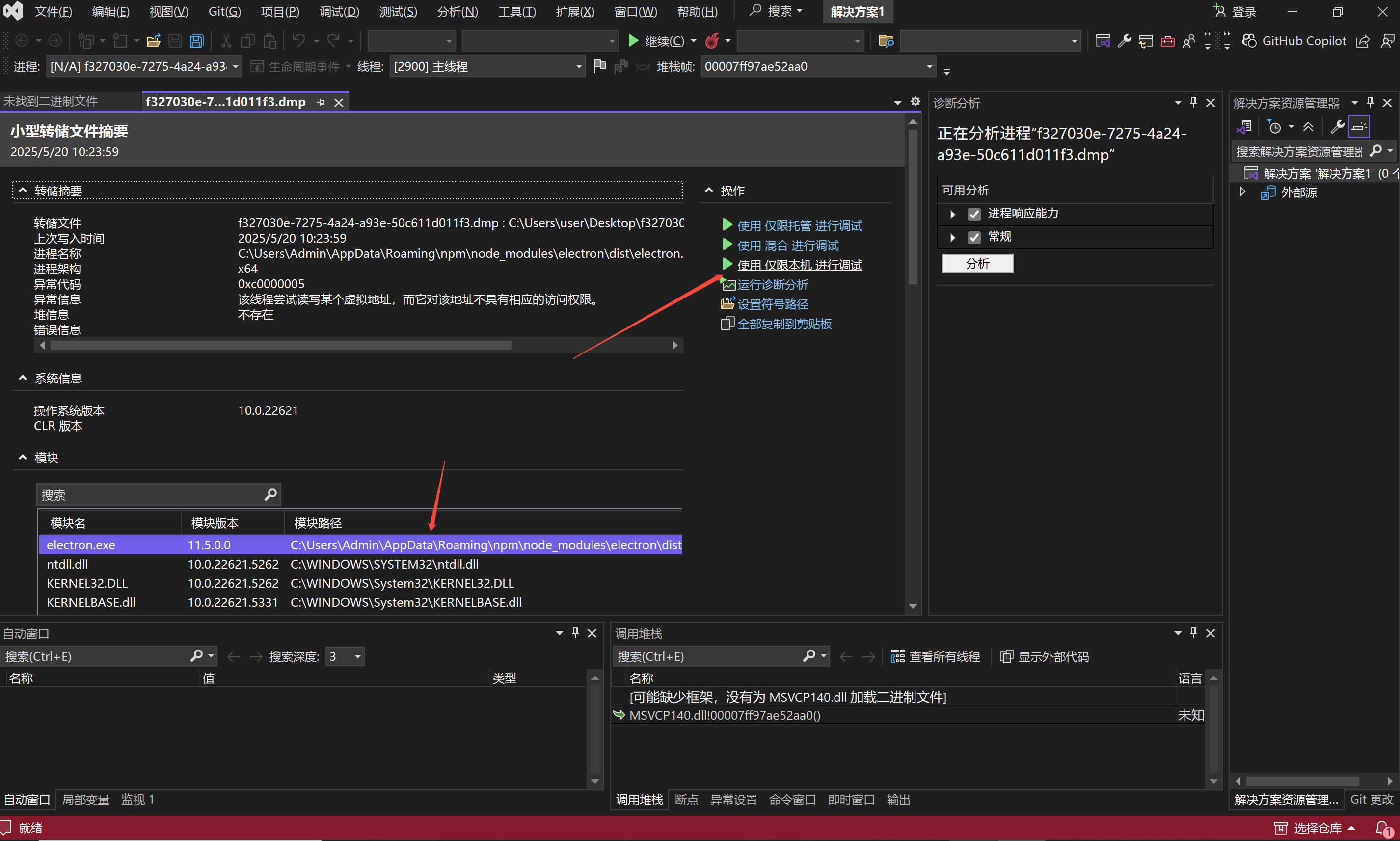The height and width of the screenshot is (841, 1400).
Task: Click the wrench properties icon in Solution Explorer
Action: point(1337,127)
